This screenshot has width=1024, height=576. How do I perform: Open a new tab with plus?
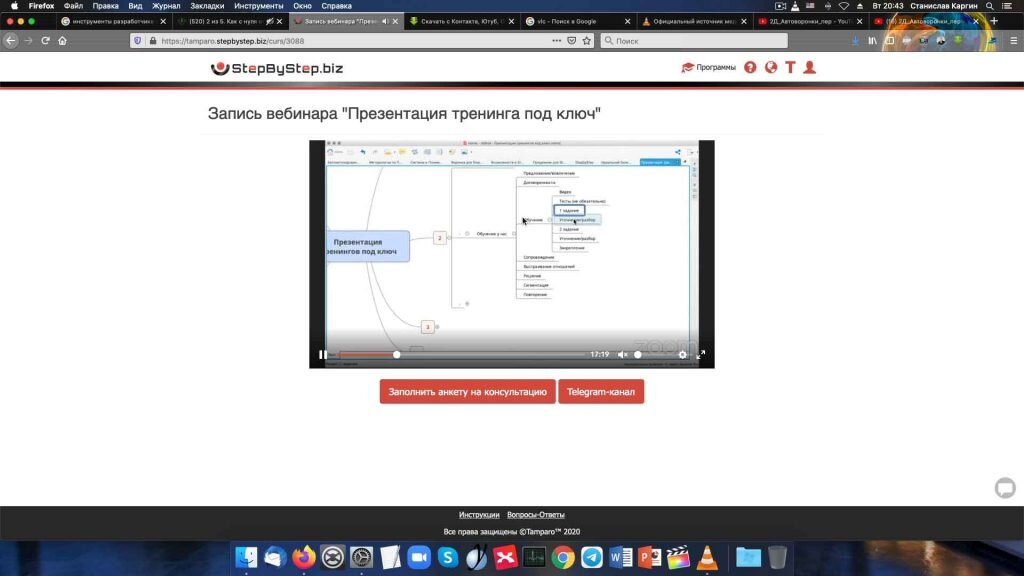click(994, 21)
